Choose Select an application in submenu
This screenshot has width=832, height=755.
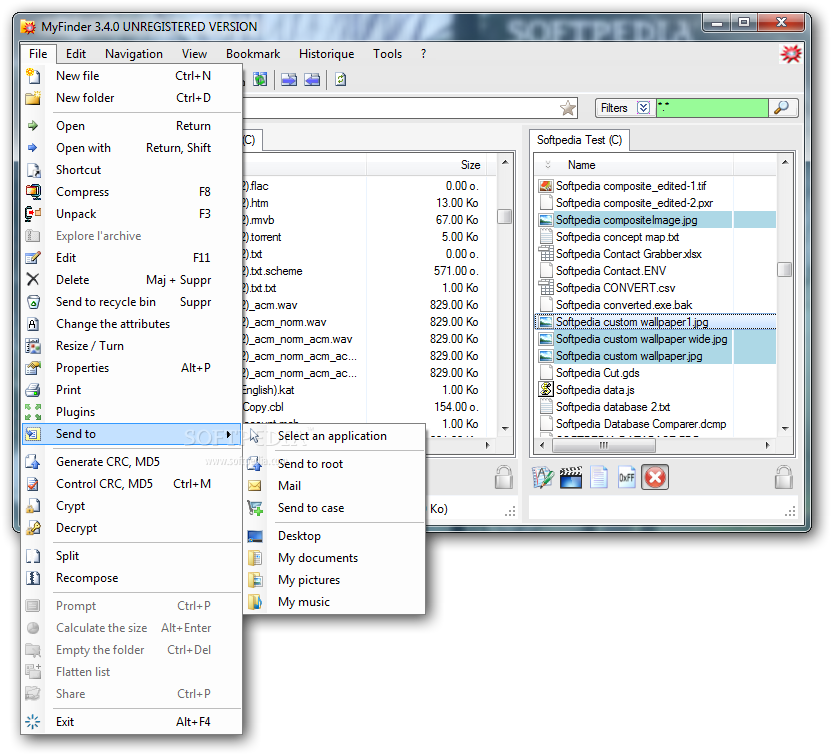coord(334,436)
